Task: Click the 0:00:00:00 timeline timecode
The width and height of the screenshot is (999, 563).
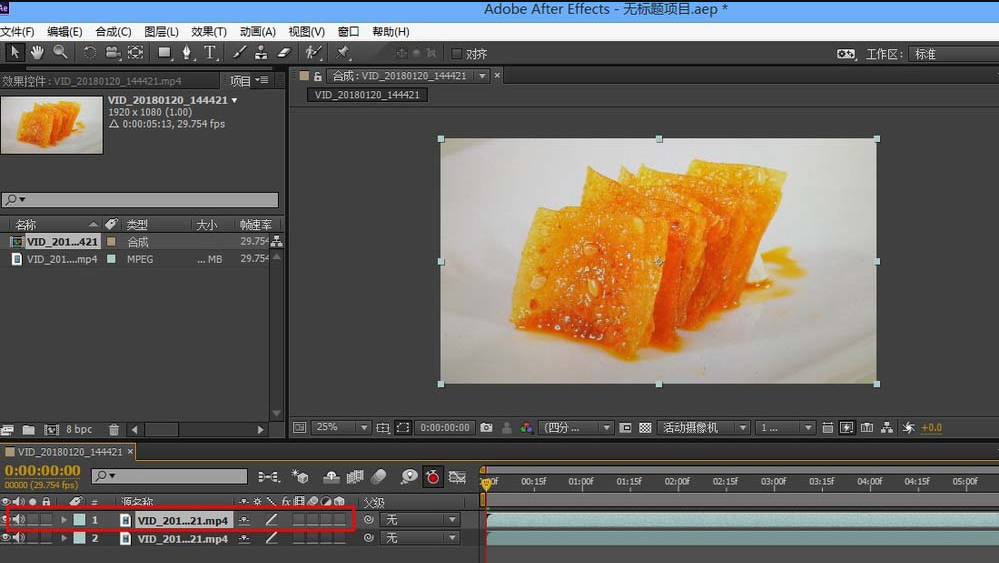Action: pos(42,470)
